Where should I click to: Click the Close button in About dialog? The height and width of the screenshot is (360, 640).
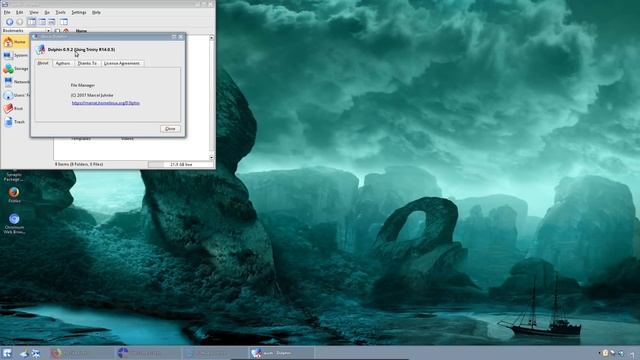pos(170,129)
